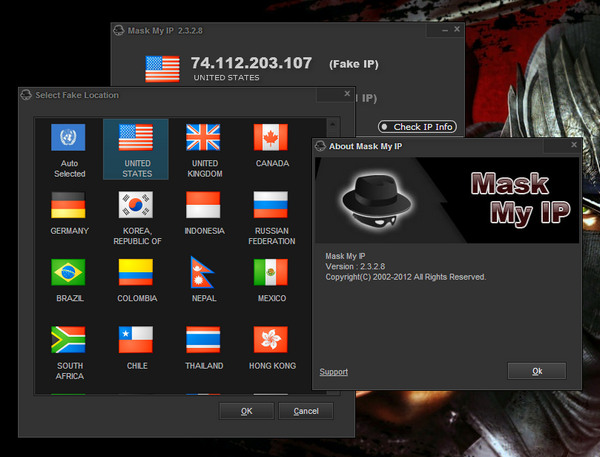Choose the South Africa flag icon
This screenshot has height=457, width=600.
coord(68,339)
